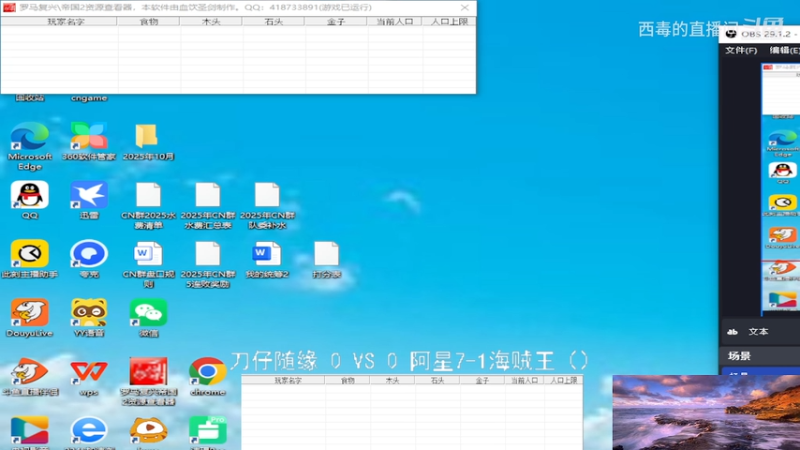This screenshot has height=450, width=800.
Task: Open the blue e browser shortcut
Action: pos(89,433)
